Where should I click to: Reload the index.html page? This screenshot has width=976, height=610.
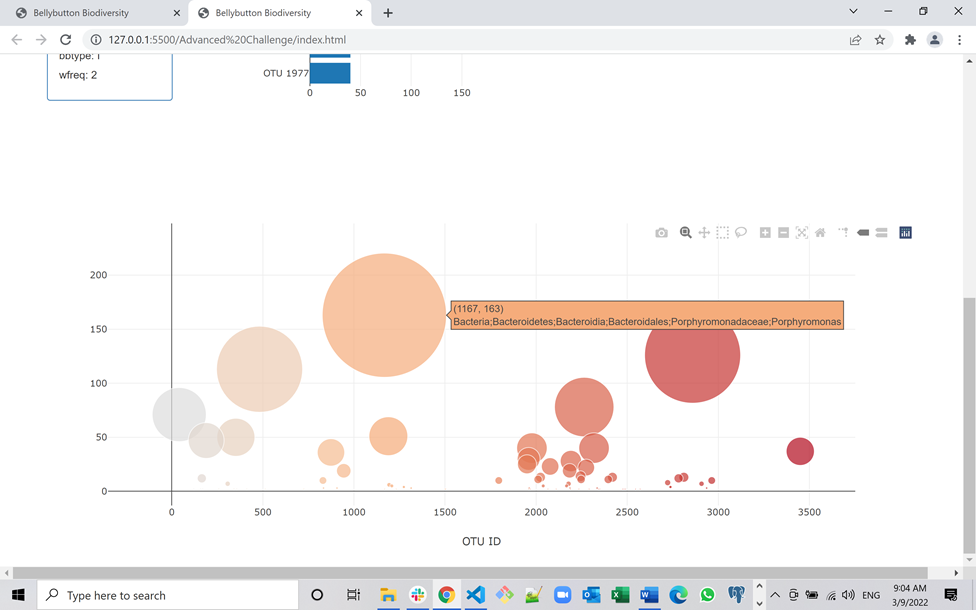[x=65, y=37]
